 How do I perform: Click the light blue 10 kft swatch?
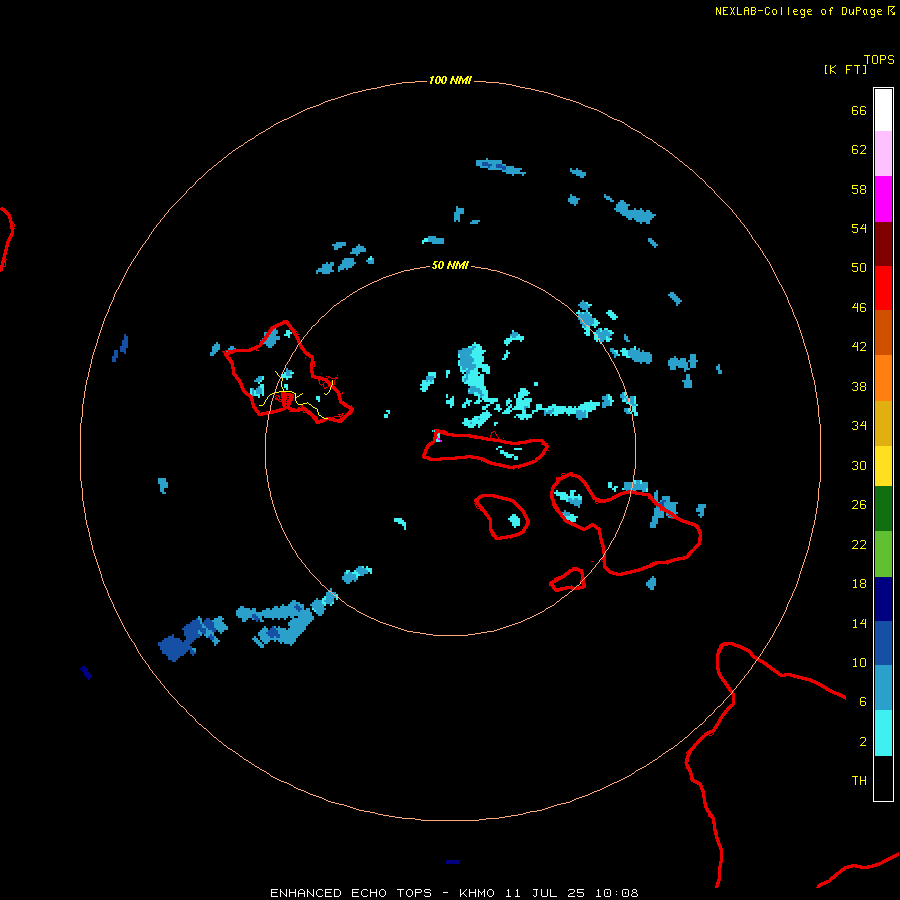tap(883, 688)
